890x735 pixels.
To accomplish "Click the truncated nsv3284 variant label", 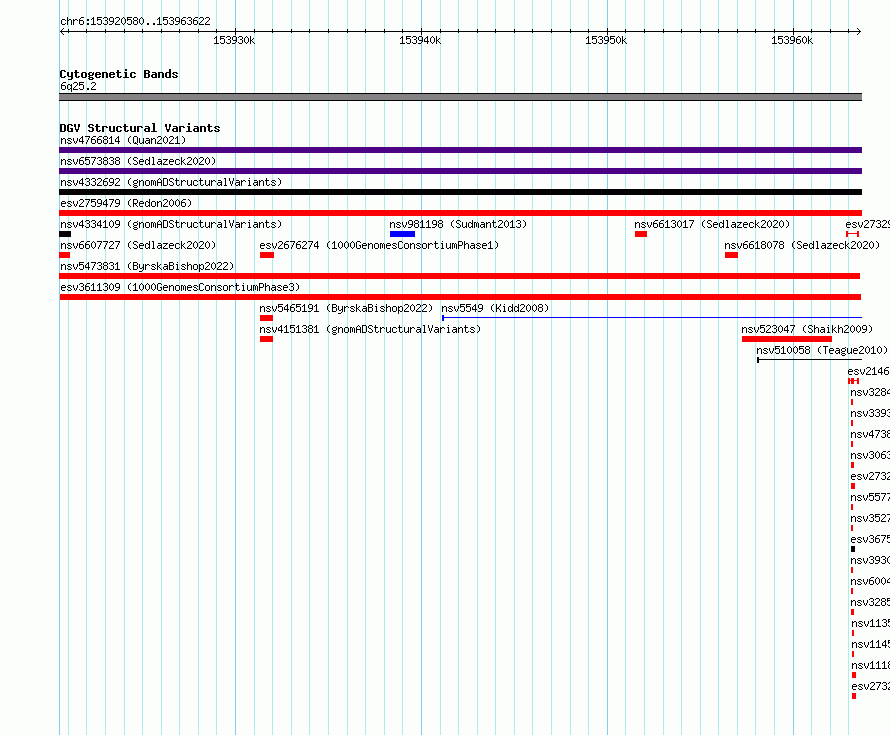I will pos(870,392).
